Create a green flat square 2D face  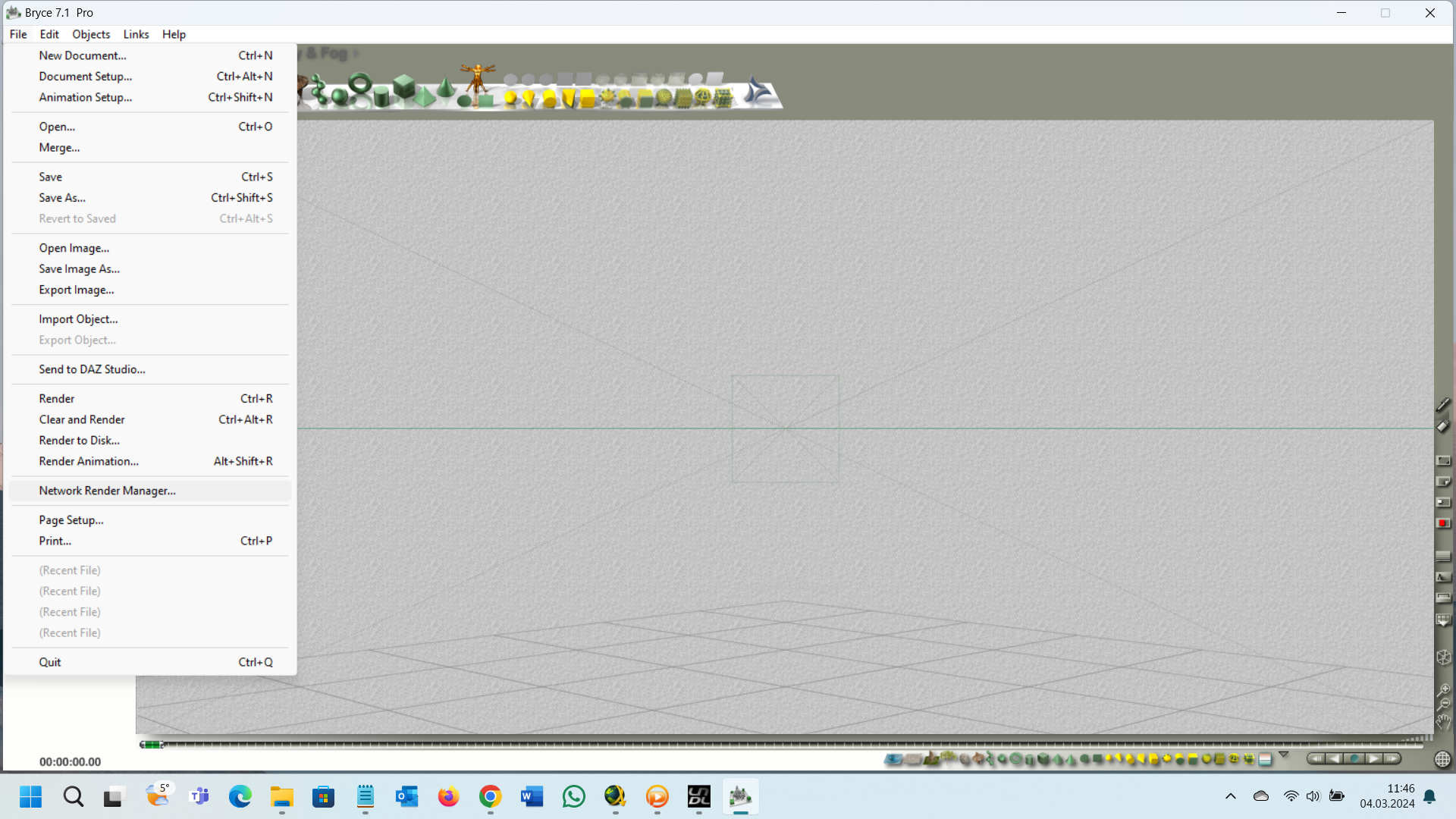point(485,101)
